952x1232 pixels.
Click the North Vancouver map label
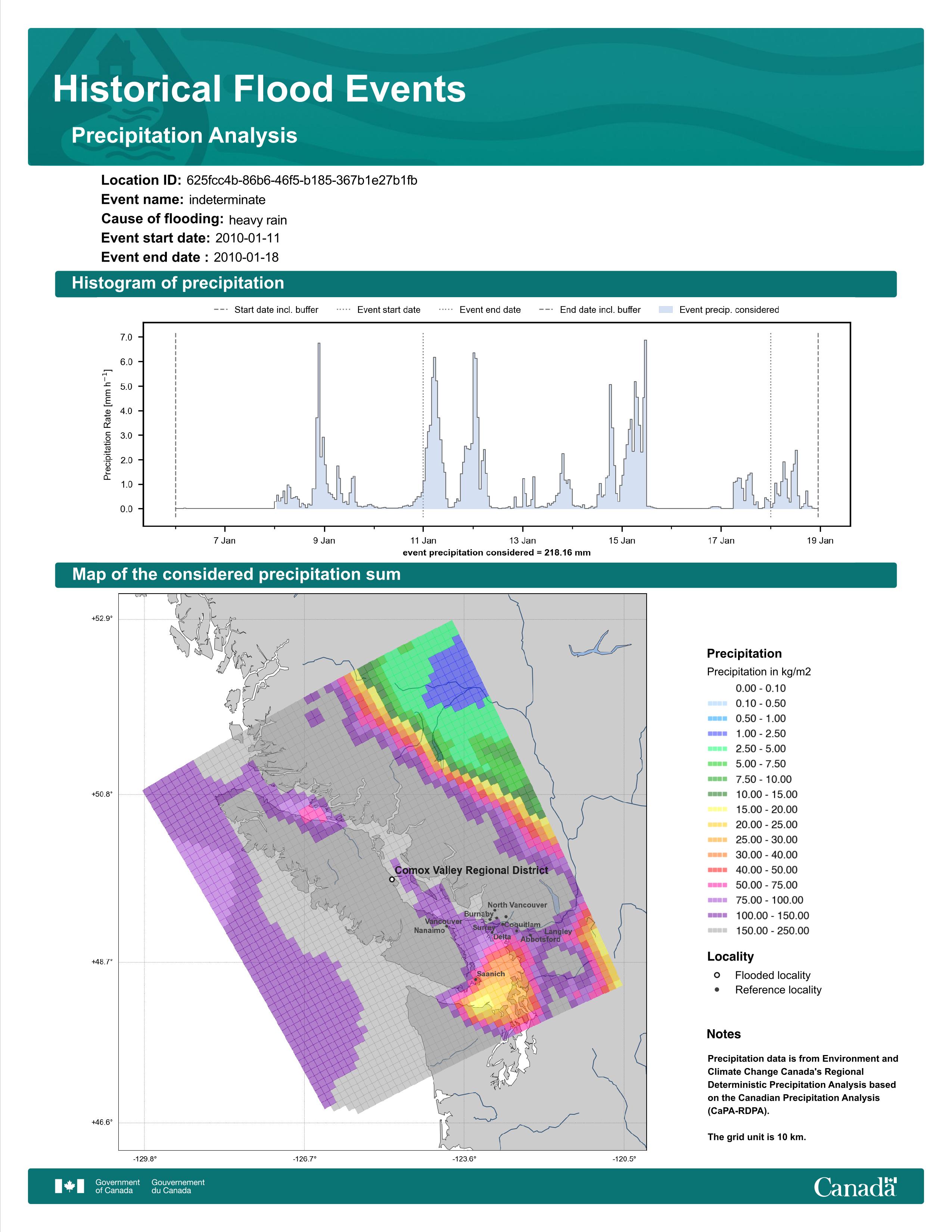click(x=517, y=905)
